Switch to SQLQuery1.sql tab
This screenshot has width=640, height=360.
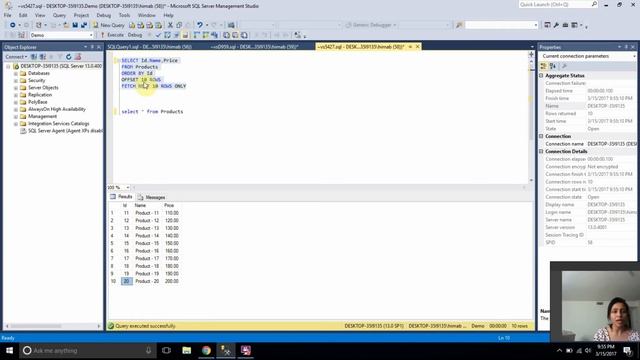click(149, 47)
